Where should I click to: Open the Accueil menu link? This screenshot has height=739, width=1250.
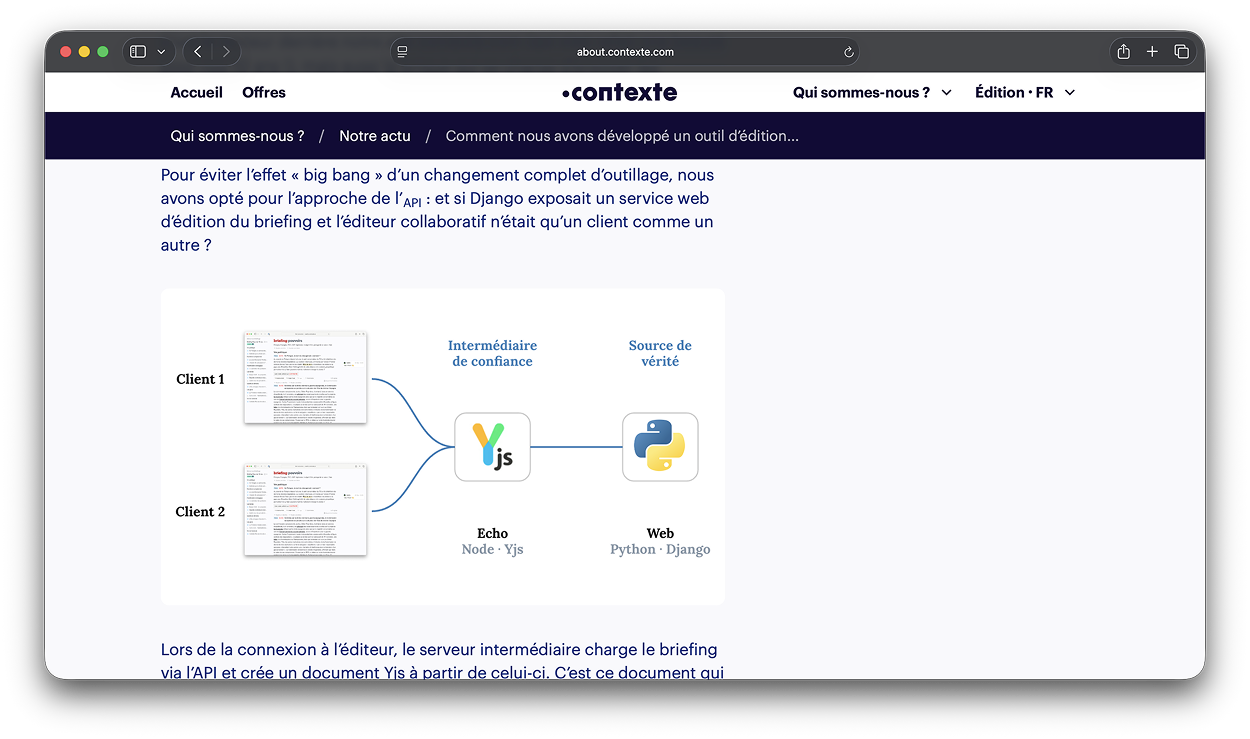pyautogui.click(x=197, y=92)
